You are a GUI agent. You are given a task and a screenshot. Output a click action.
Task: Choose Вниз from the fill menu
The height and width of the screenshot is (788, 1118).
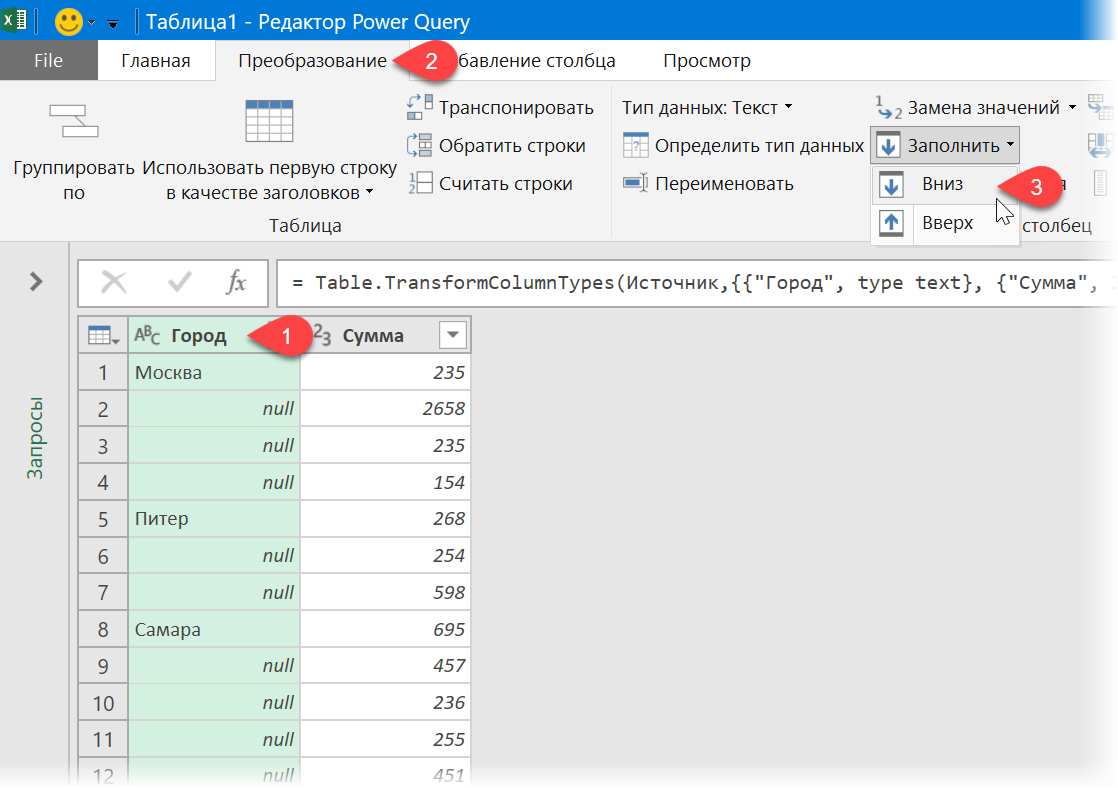[944, 185]
